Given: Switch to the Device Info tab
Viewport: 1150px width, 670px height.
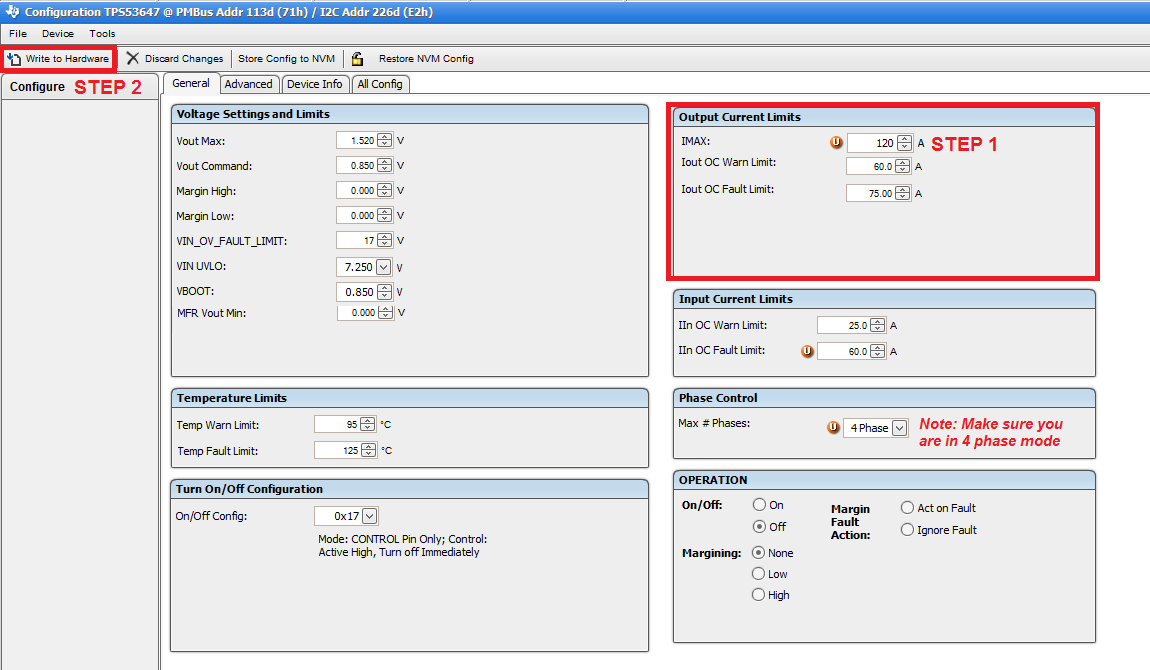Looking at the screenshot, I should tap(315, 84).
